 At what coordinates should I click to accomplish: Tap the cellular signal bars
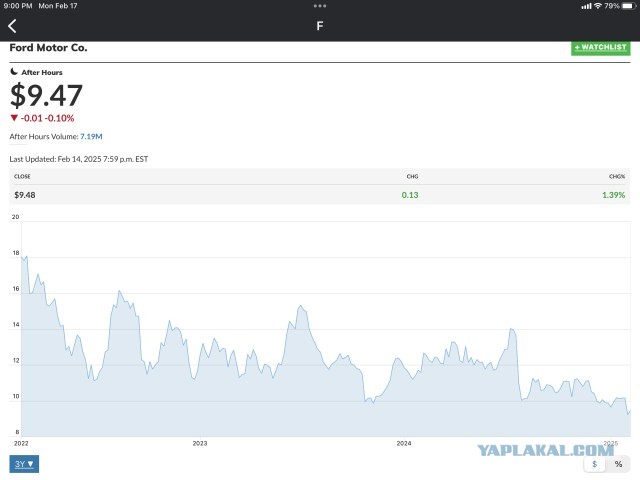tap(587, 6)
